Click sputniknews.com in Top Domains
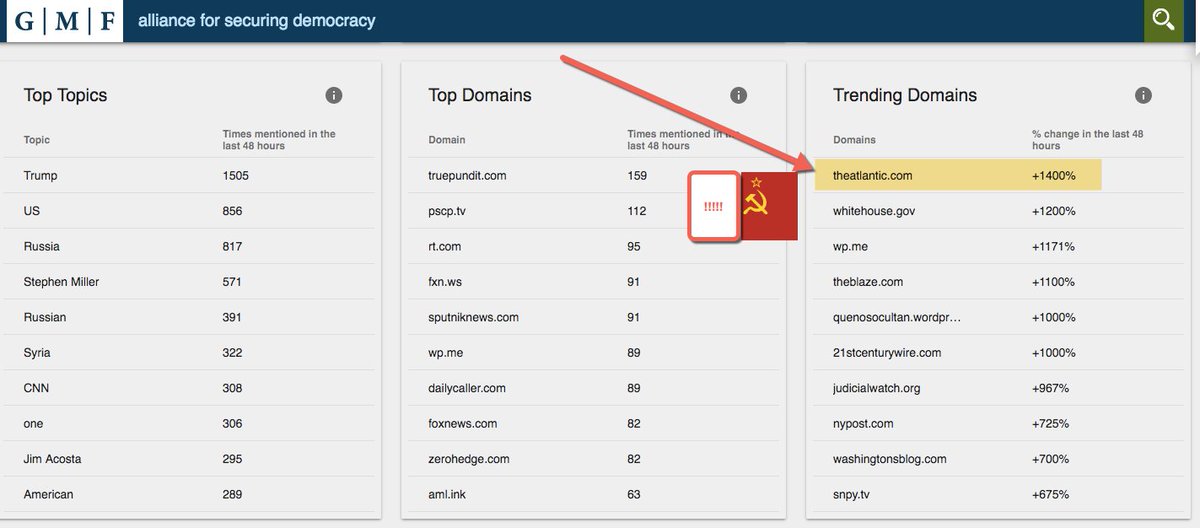 click(473, 317)
